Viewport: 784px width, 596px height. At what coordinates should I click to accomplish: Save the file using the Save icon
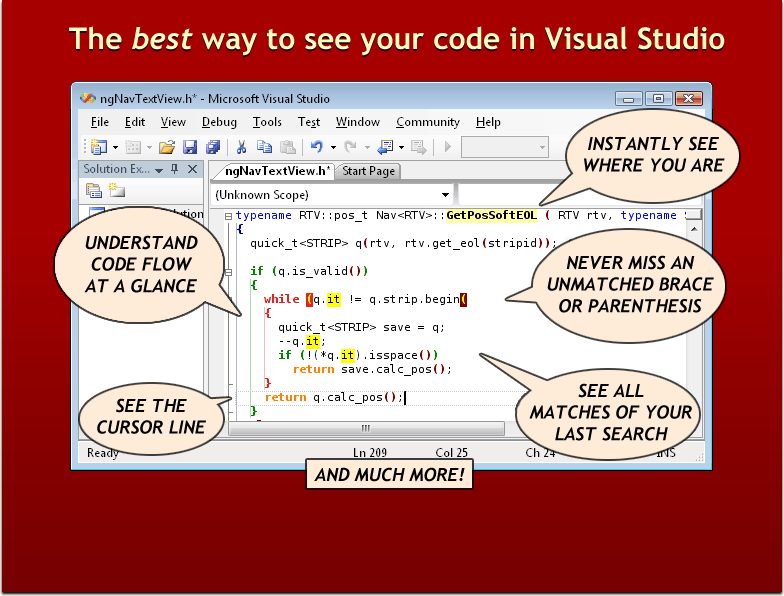189,147
